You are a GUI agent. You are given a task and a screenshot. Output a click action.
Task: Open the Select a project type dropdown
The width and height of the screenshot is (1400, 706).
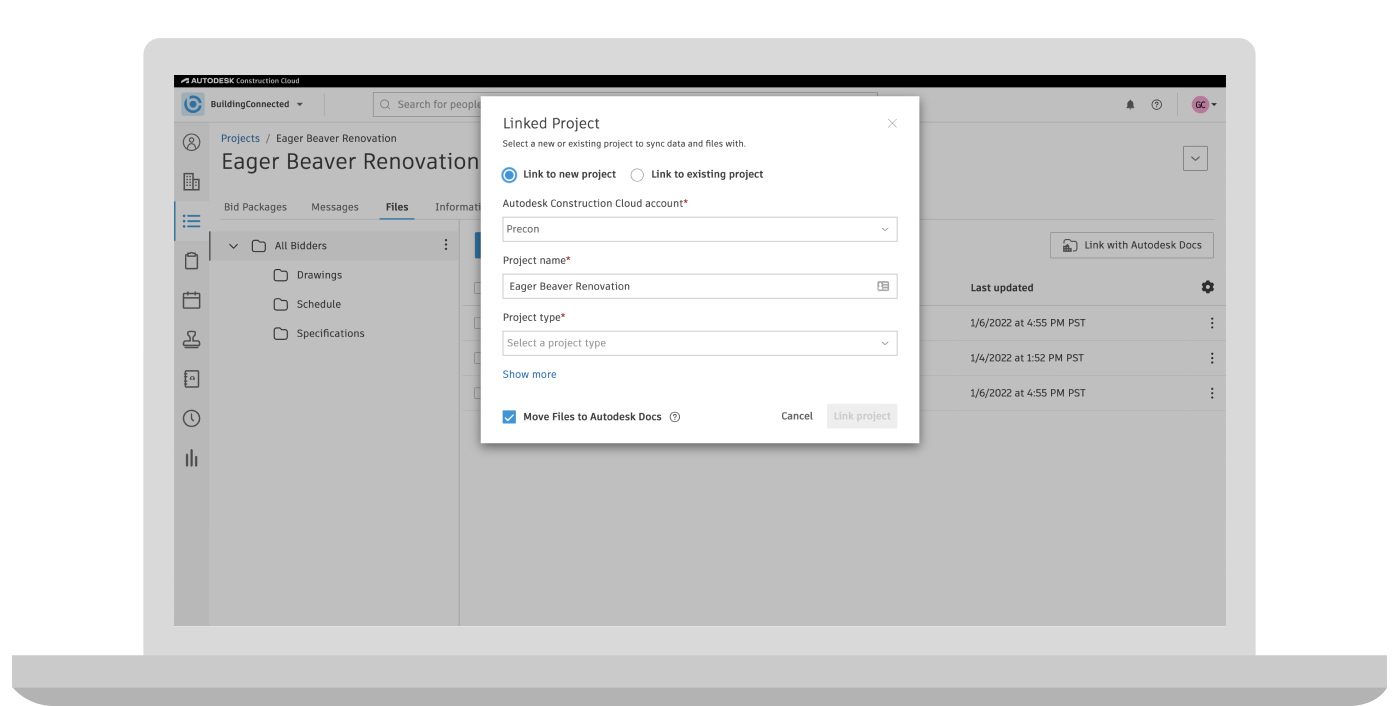[699, 343]
